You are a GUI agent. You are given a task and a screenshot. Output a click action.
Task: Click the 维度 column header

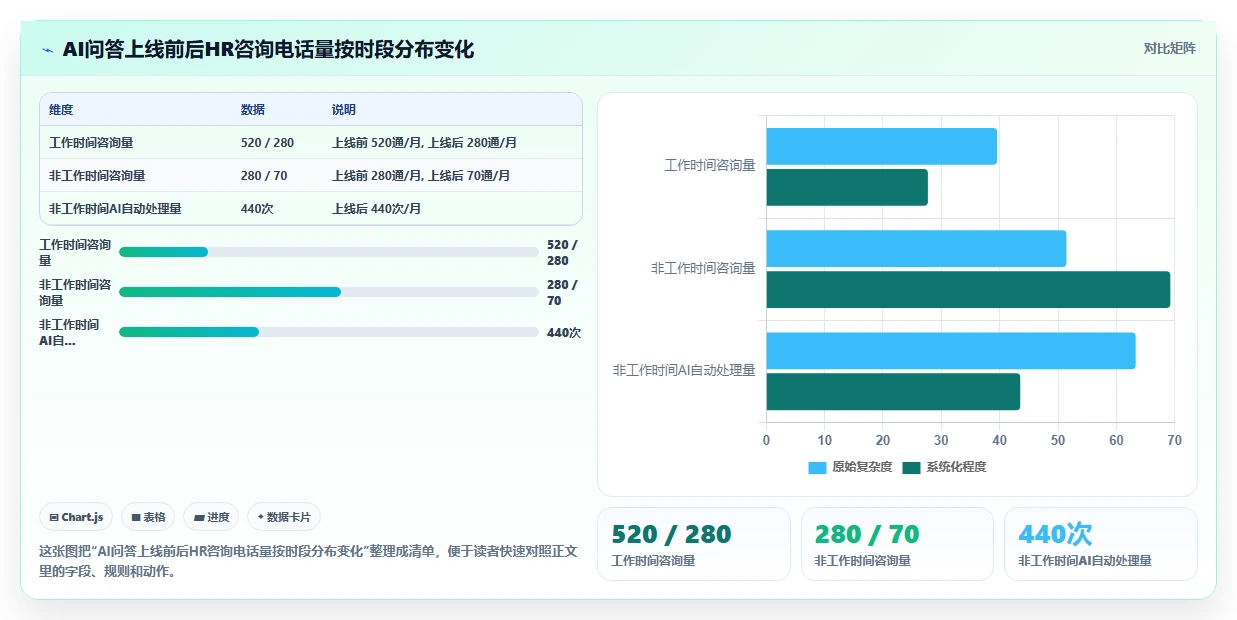[x=61, y=110]
